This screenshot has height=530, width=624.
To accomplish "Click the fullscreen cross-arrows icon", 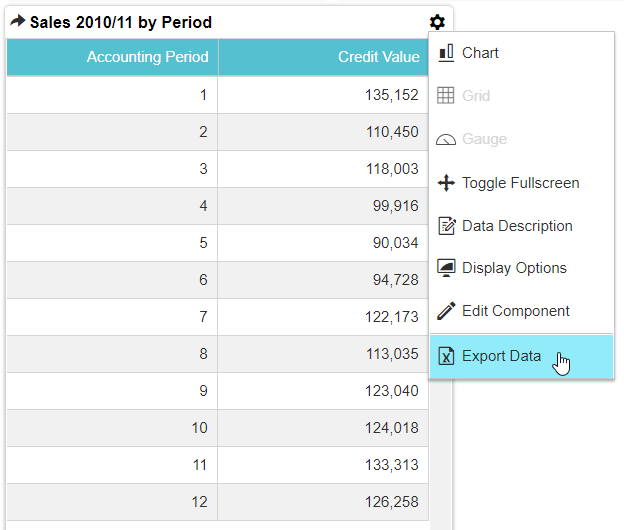I will click(x=446, y=183).
